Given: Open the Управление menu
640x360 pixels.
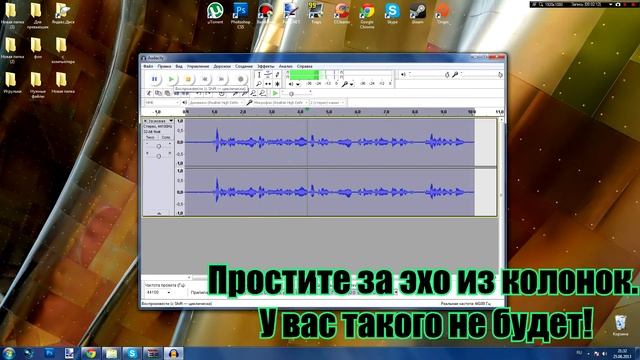Looking at the screenshot, I should [x=198, y=66].
